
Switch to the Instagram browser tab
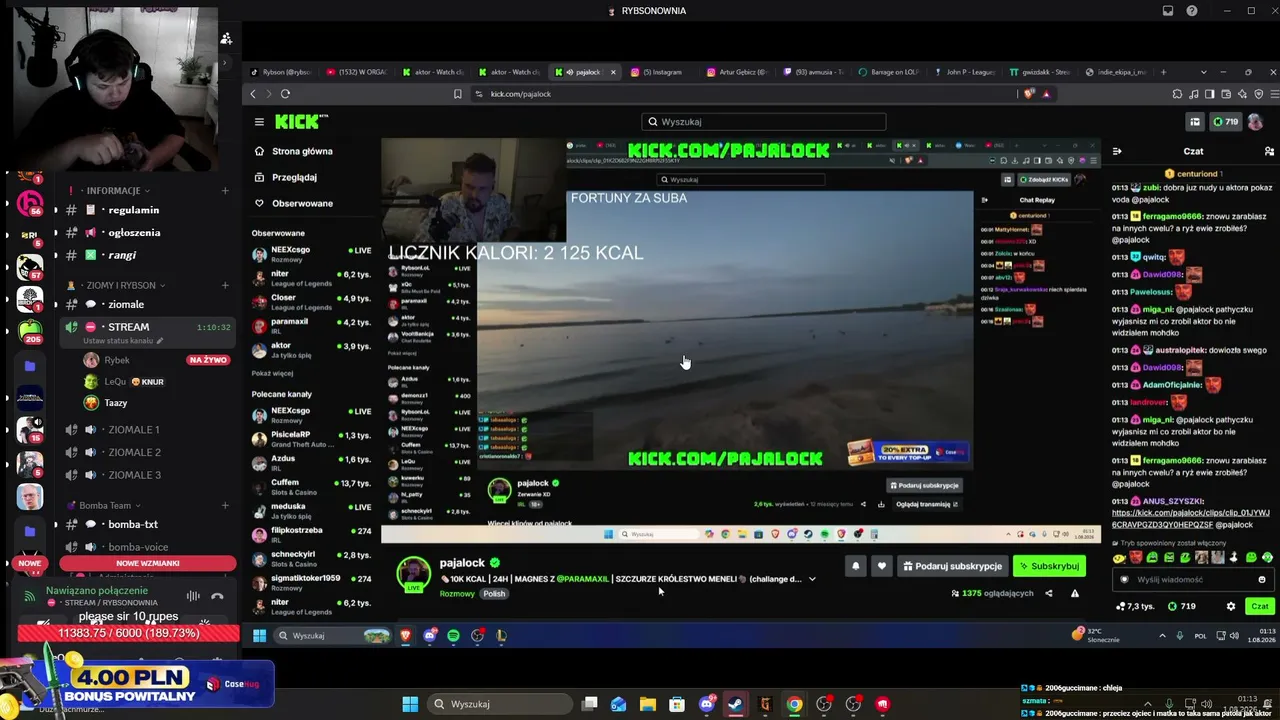(662, 72)
